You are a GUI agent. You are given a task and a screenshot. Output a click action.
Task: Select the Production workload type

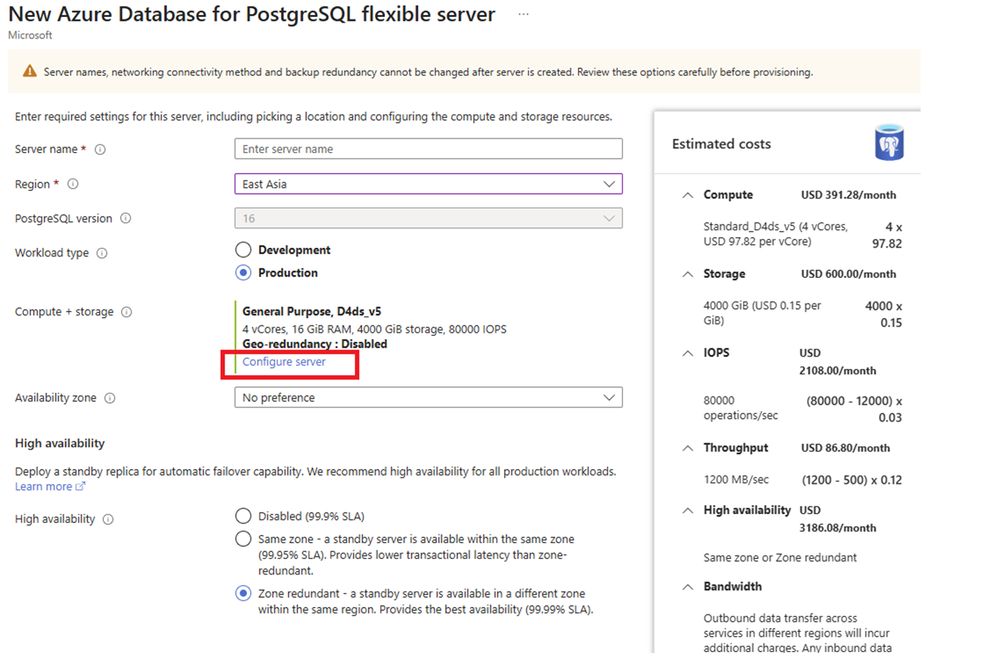tap(243, 272)
